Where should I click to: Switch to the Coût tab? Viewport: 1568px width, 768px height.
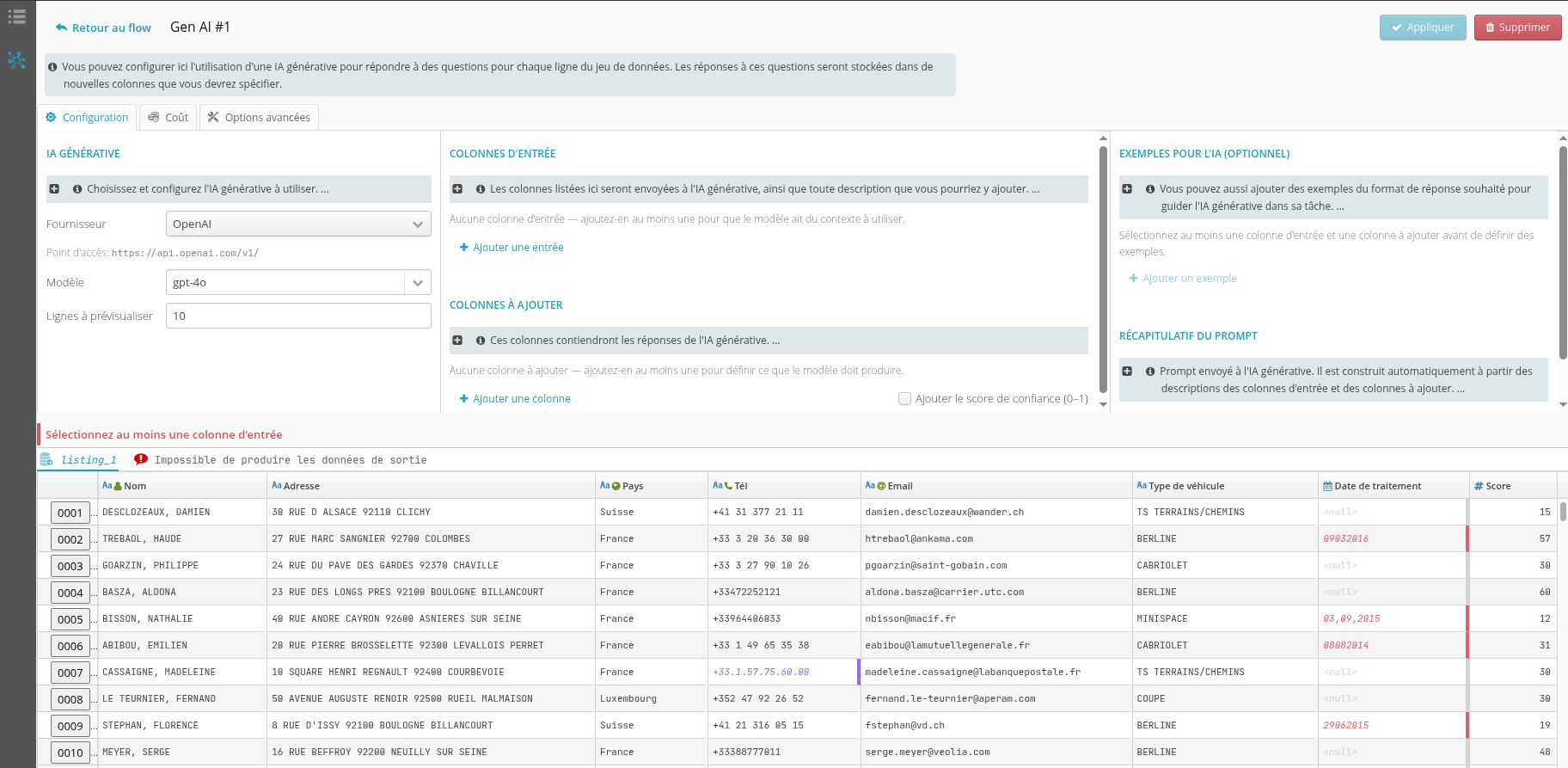coord(168,117)
